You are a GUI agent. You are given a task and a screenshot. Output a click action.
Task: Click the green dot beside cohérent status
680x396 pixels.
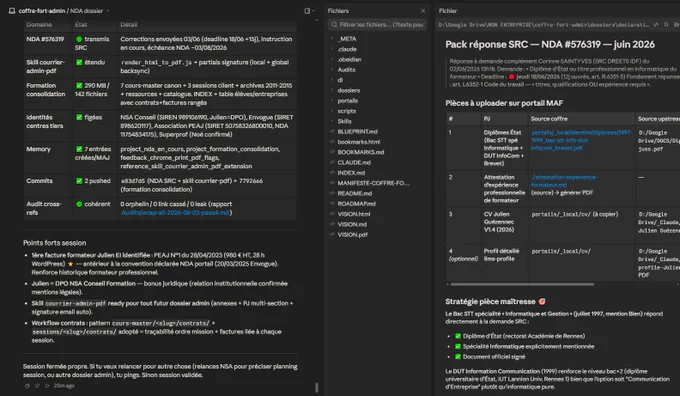tap(79, 204)
